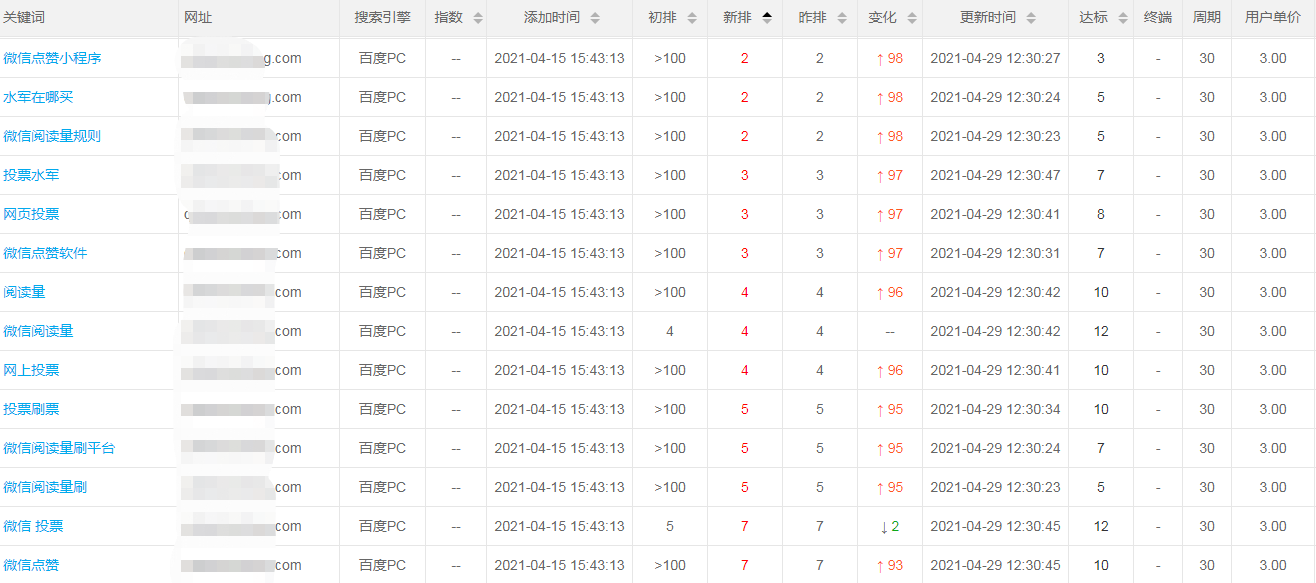Open keyword link 微信阅读量刷平台
The height and width of the screenshot is (583, 1316).
(59, 448)
